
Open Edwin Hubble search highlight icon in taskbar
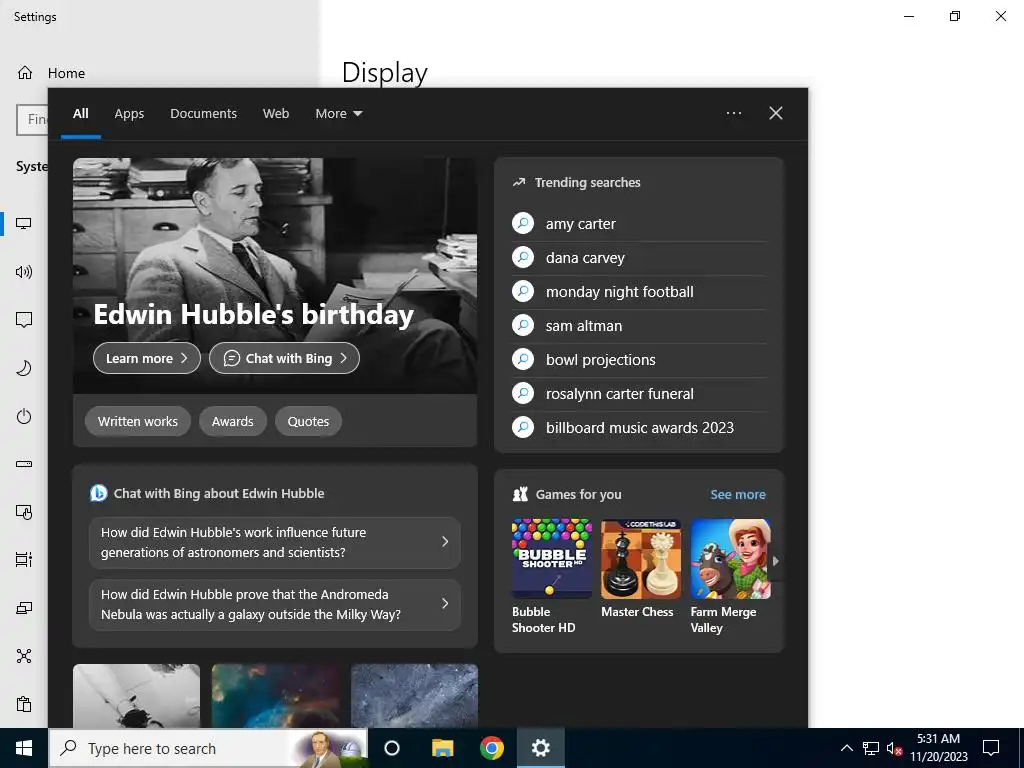(330, 748)
